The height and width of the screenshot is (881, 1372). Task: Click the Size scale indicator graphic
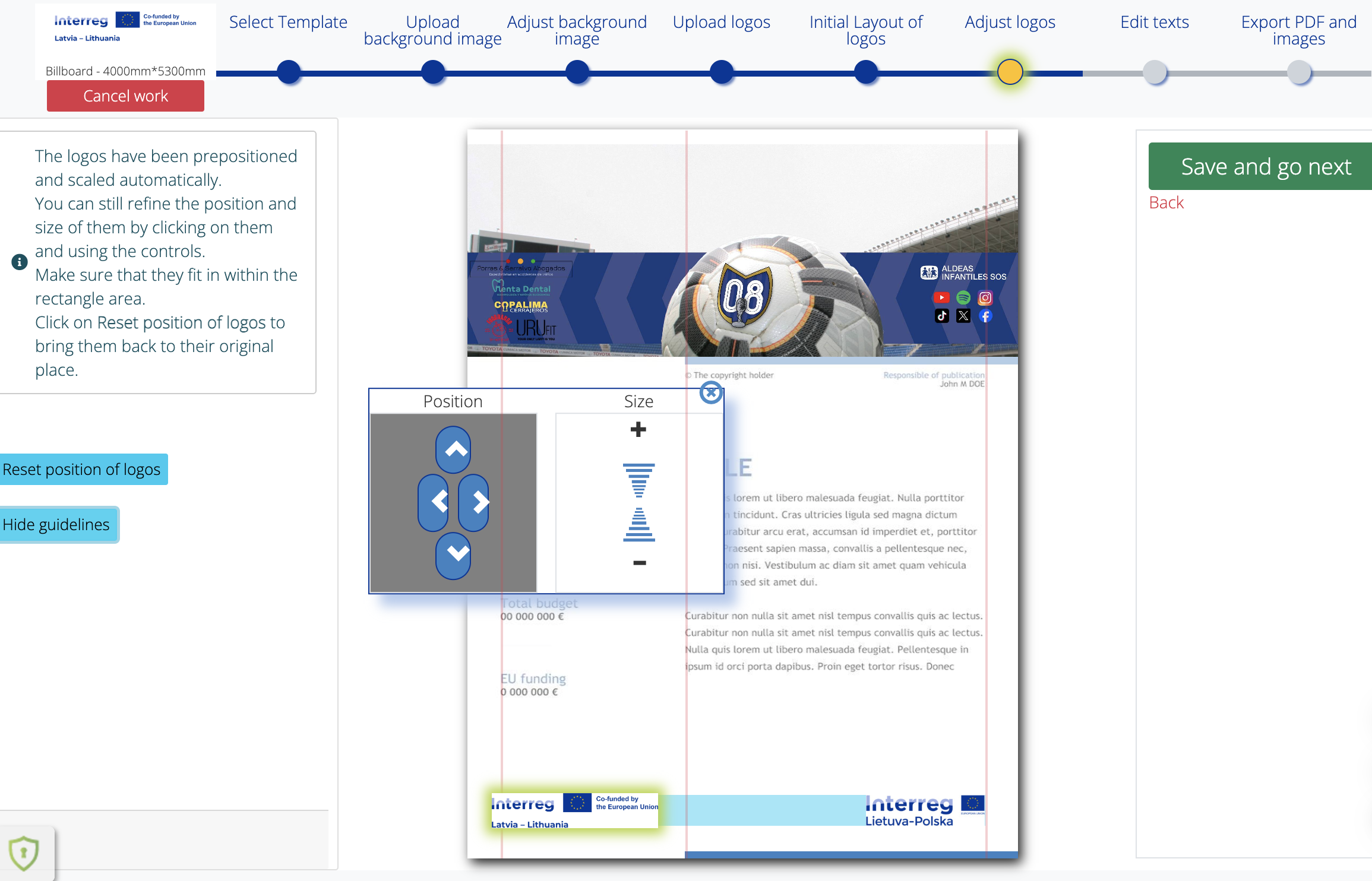639,502
